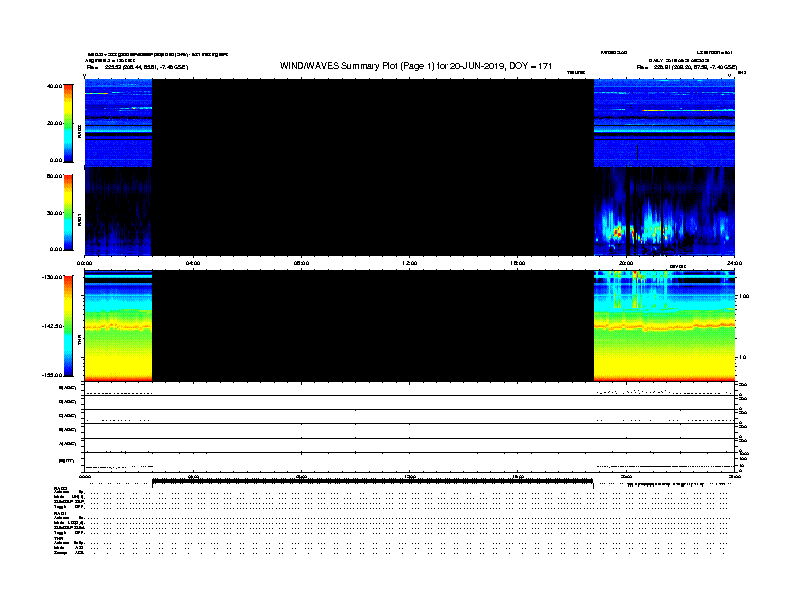Image resolution: width=792 pixels, height=612 pixels.
Task: Click the TNR color scale bar
Action: tap(68, 326)
